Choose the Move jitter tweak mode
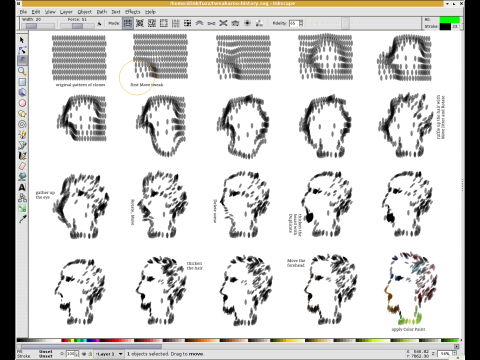The width and height of the screenshot is (480, 360). [x=152, y=23]
